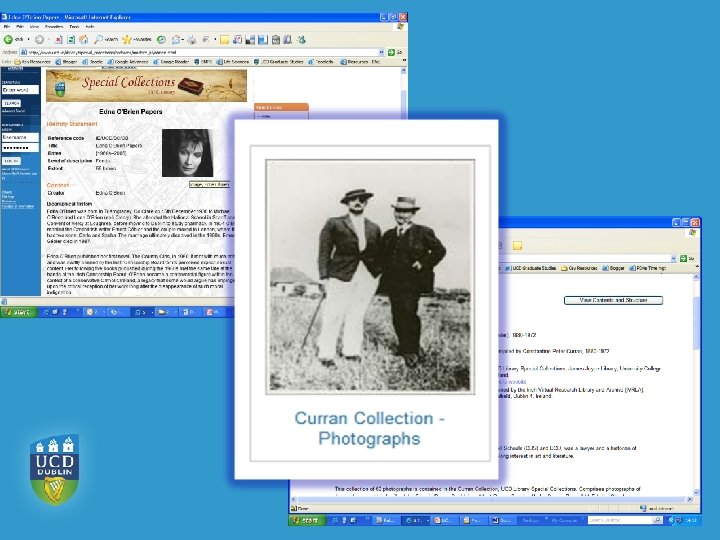Refresh the Edna O'Brien Papers page
Image resolution: width=720 pixels, height=540 pixels.
click(71, 40)
